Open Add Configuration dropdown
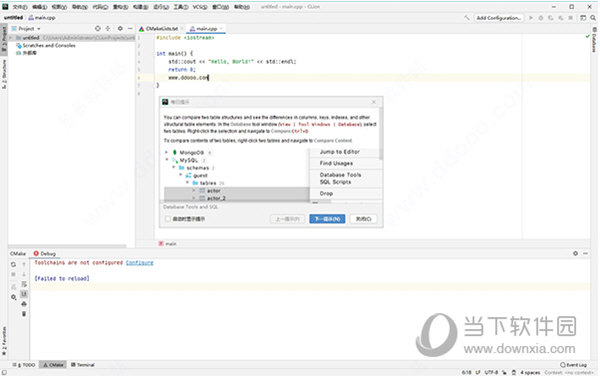 498,18
